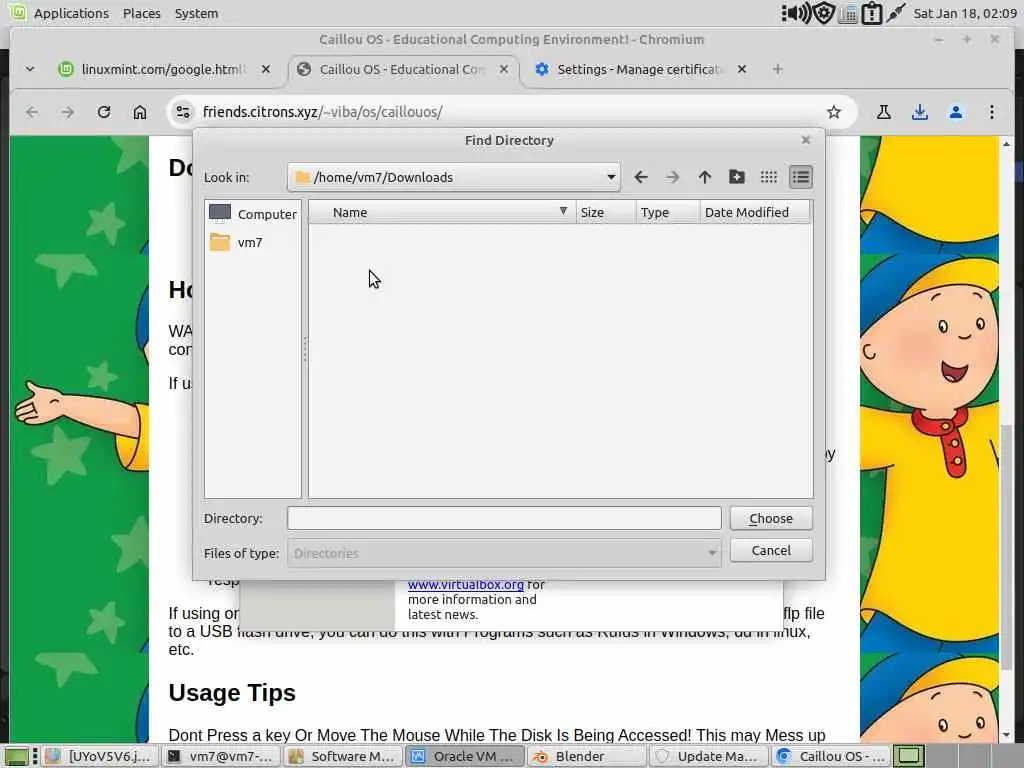Viewport: 1024px width, 768px height.
Task: Click browser forward arrow
Action: (x=67, y=112)
